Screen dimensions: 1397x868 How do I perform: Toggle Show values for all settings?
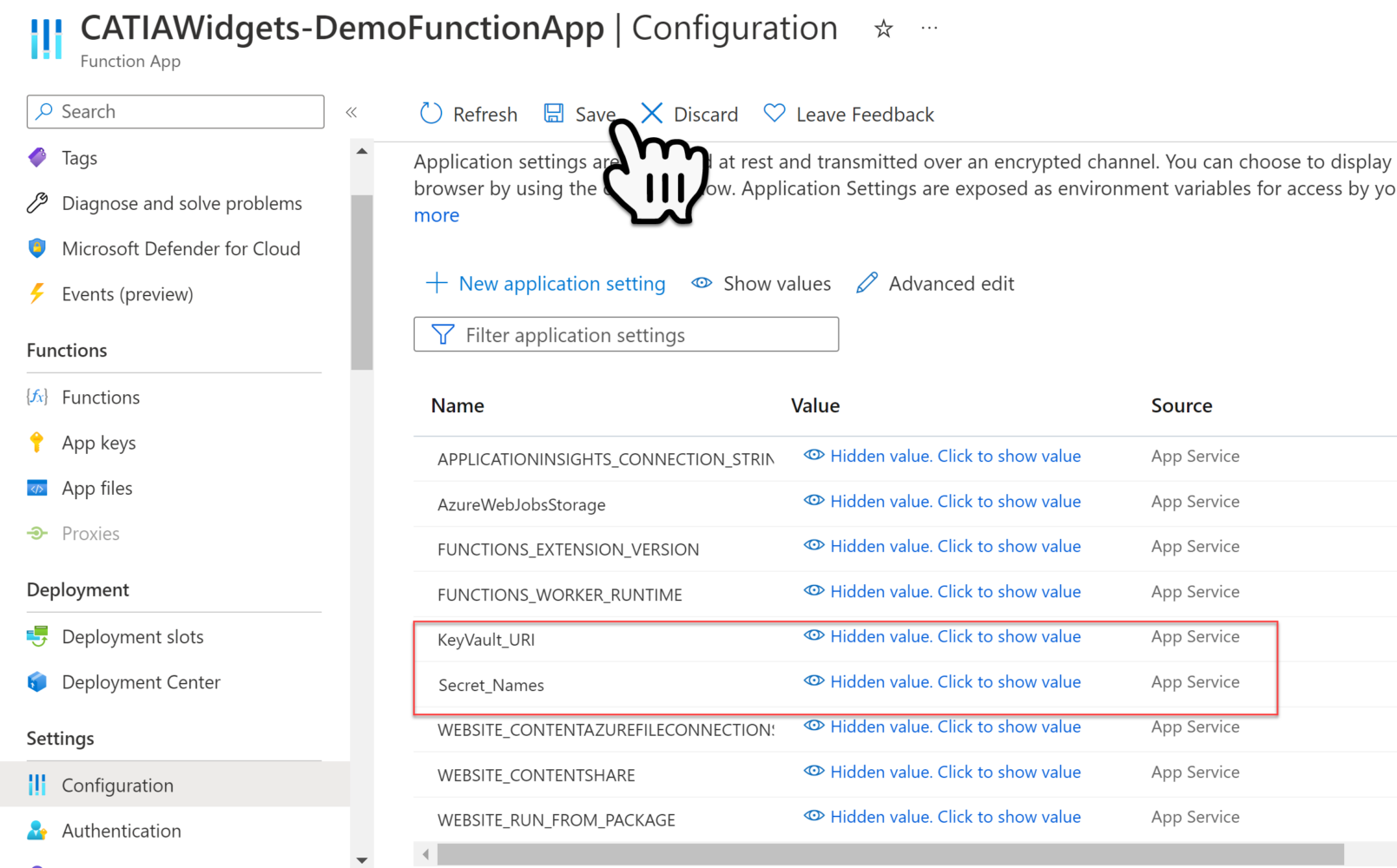(x=761, y=283)
